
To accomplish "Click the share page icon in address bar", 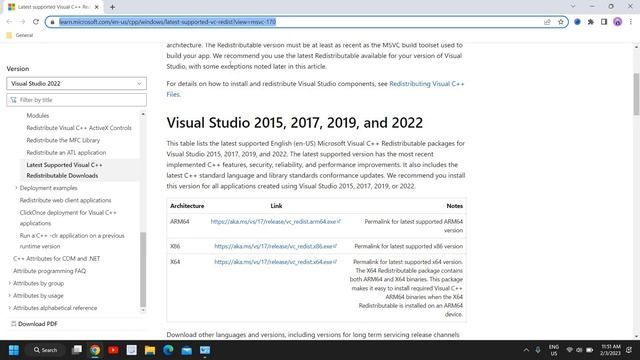I will (x=547, y=22).
